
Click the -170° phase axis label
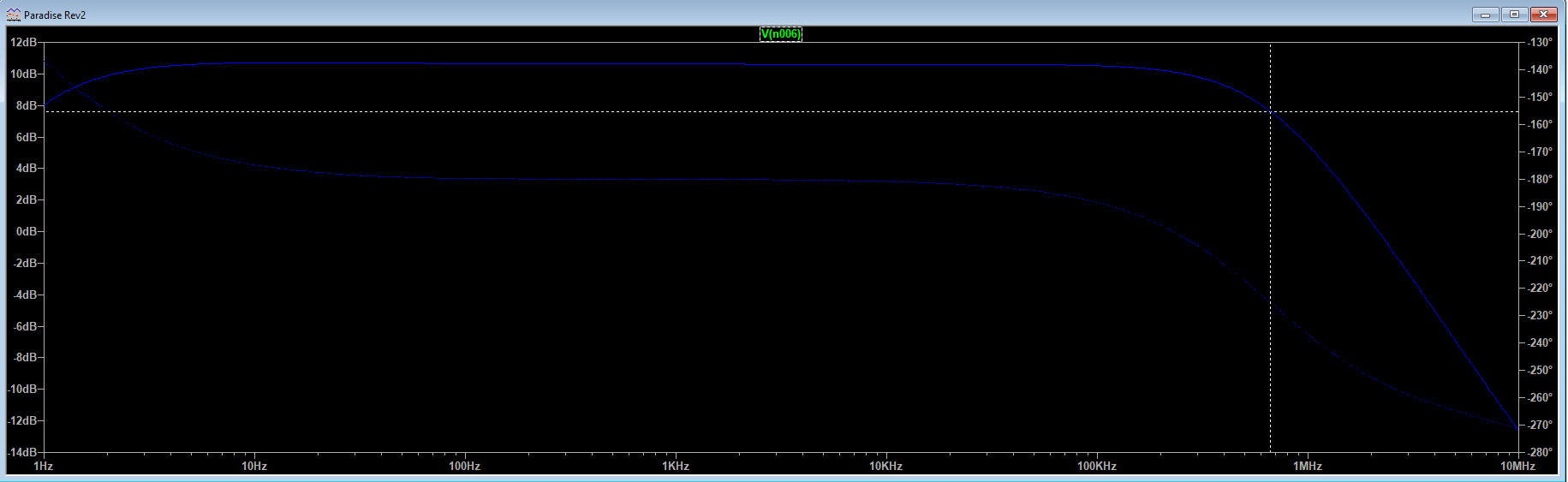(x=1540, y=152)
